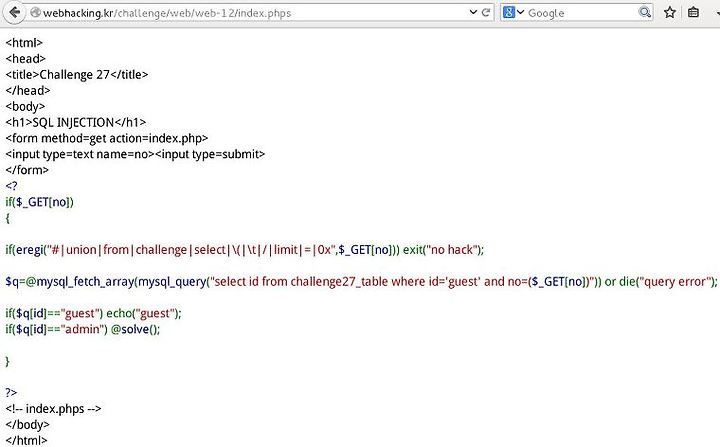Click the '<head>' source line
Screen dimensions: 720x447
[26, 59]
